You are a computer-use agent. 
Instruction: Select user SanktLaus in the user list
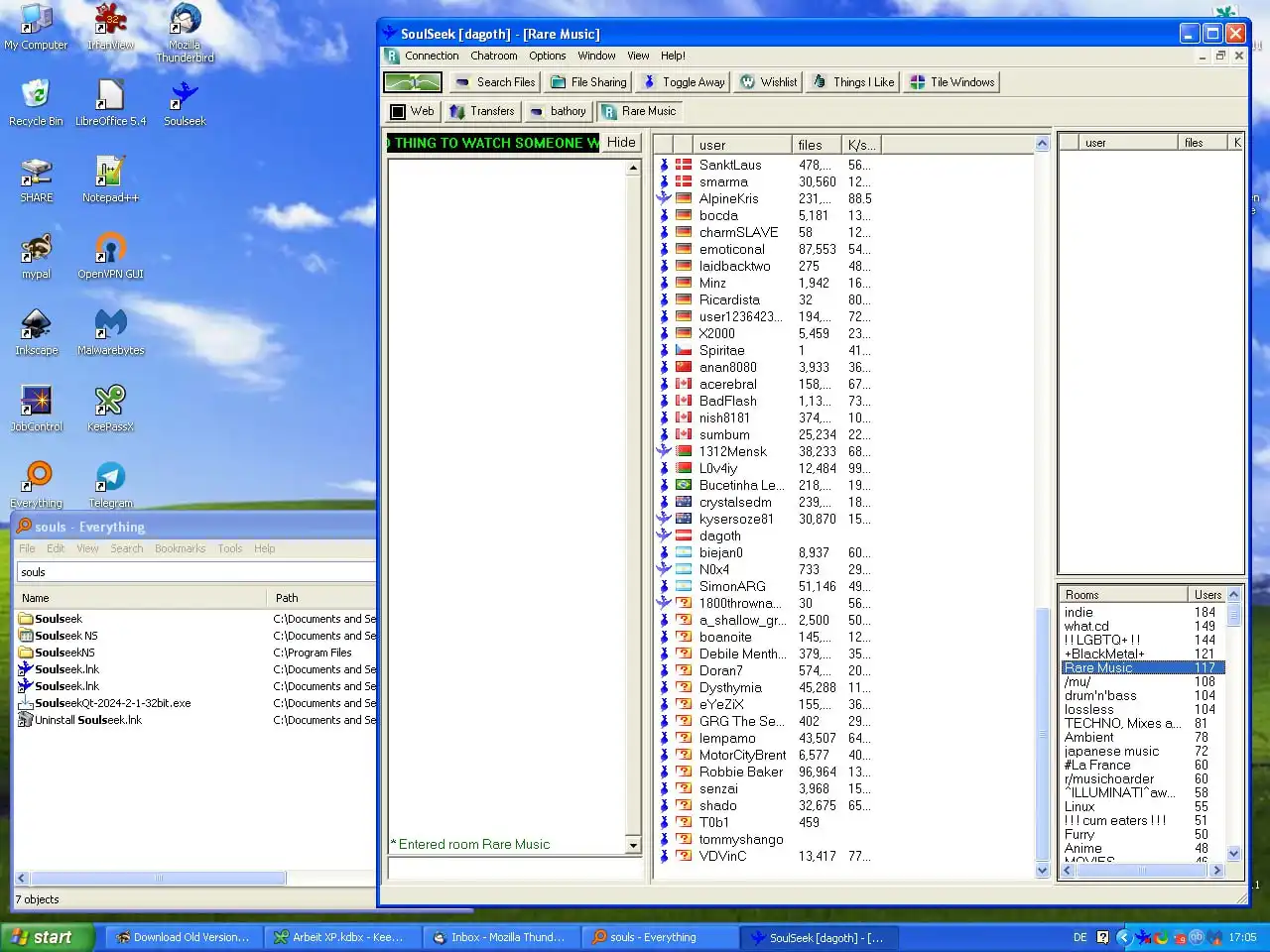click(730, 165)
